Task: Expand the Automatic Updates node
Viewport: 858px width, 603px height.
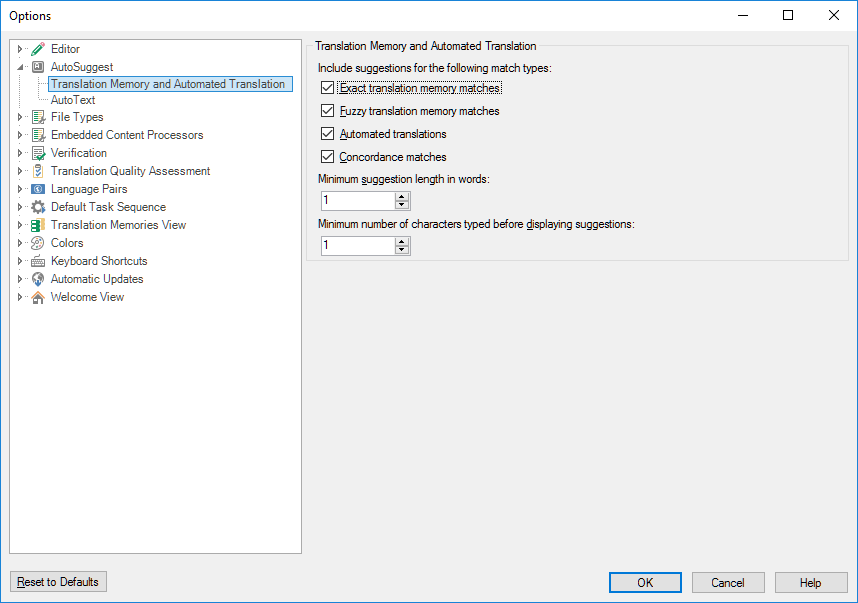Action: (x=20, y=279)
